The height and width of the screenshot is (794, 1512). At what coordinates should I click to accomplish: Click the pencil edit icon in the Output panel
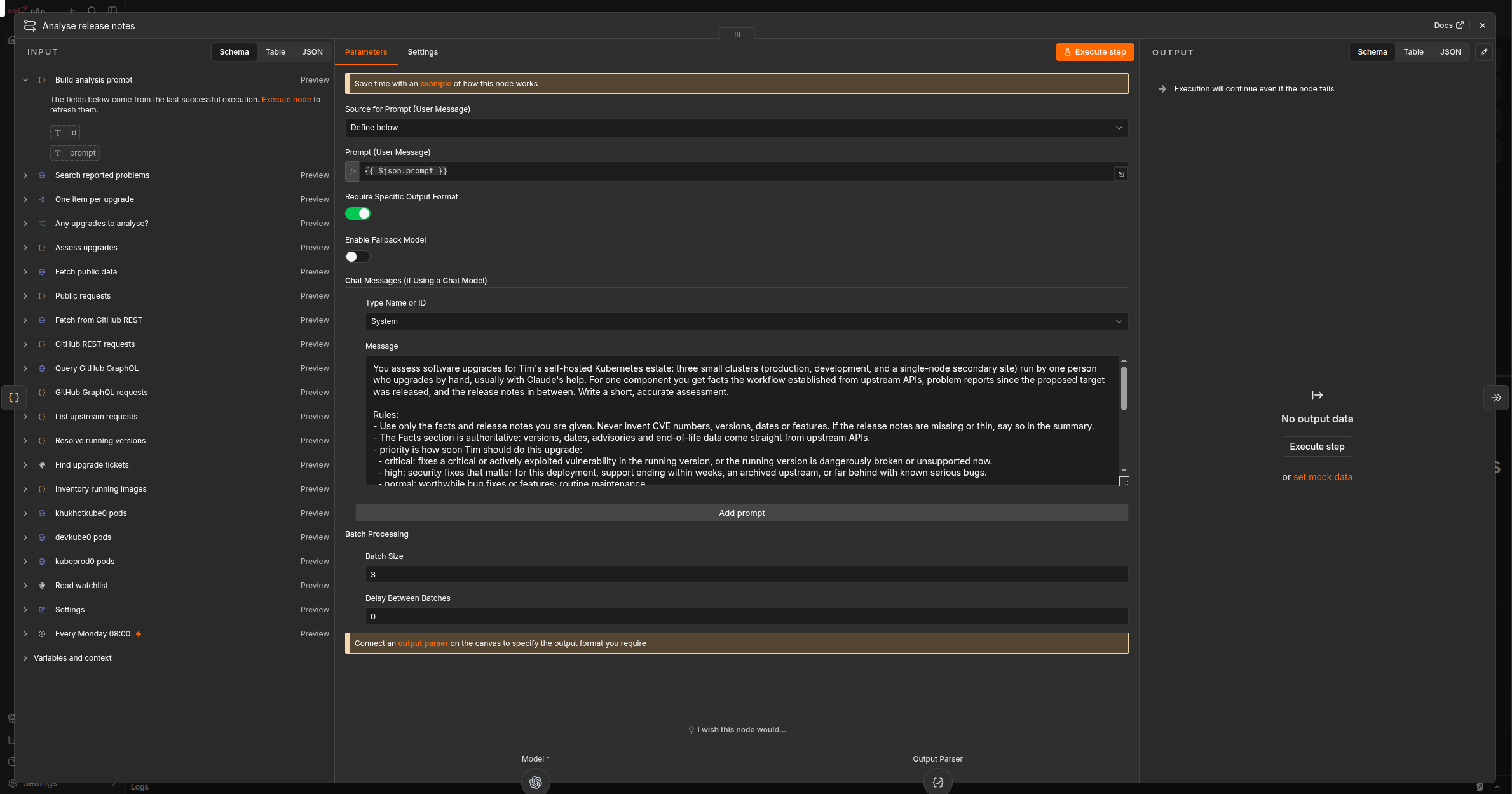(1483, 52)
